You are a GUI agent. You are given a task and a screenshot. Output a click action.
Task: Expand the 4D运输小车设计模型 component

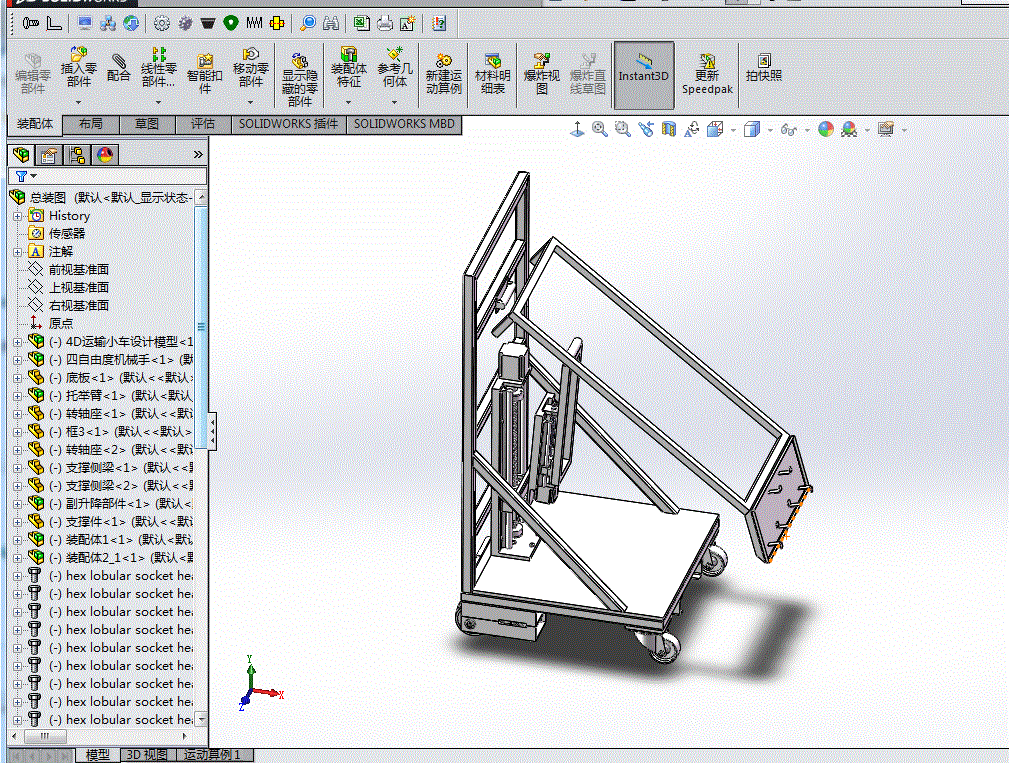point(18,342)
